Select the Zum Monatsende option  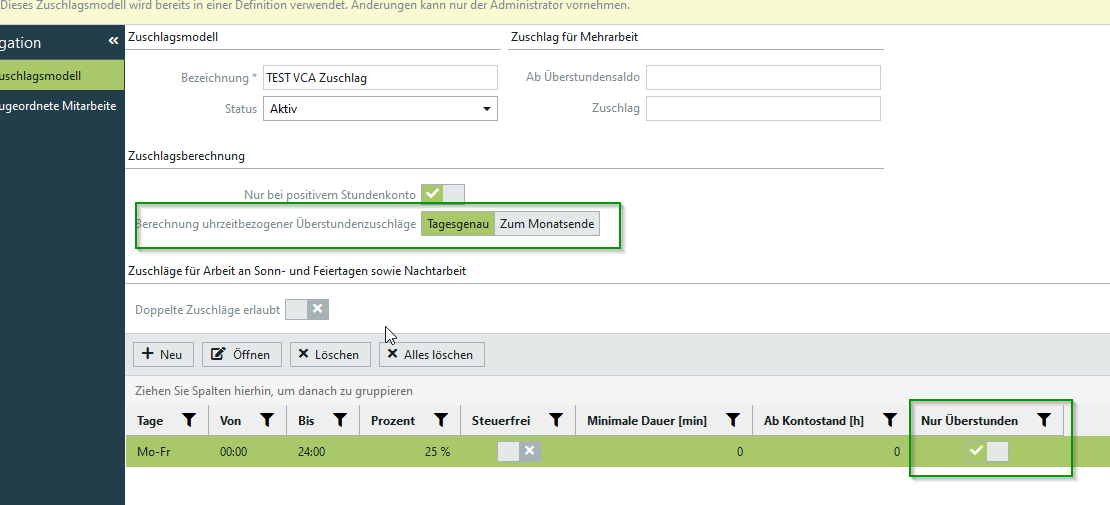tap(547, 224)
